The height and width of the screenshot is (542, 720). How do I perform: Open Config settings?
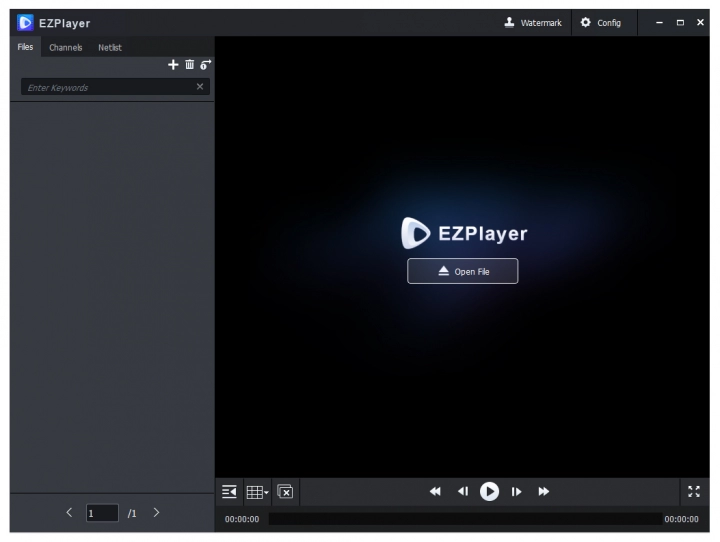(601, 23)
